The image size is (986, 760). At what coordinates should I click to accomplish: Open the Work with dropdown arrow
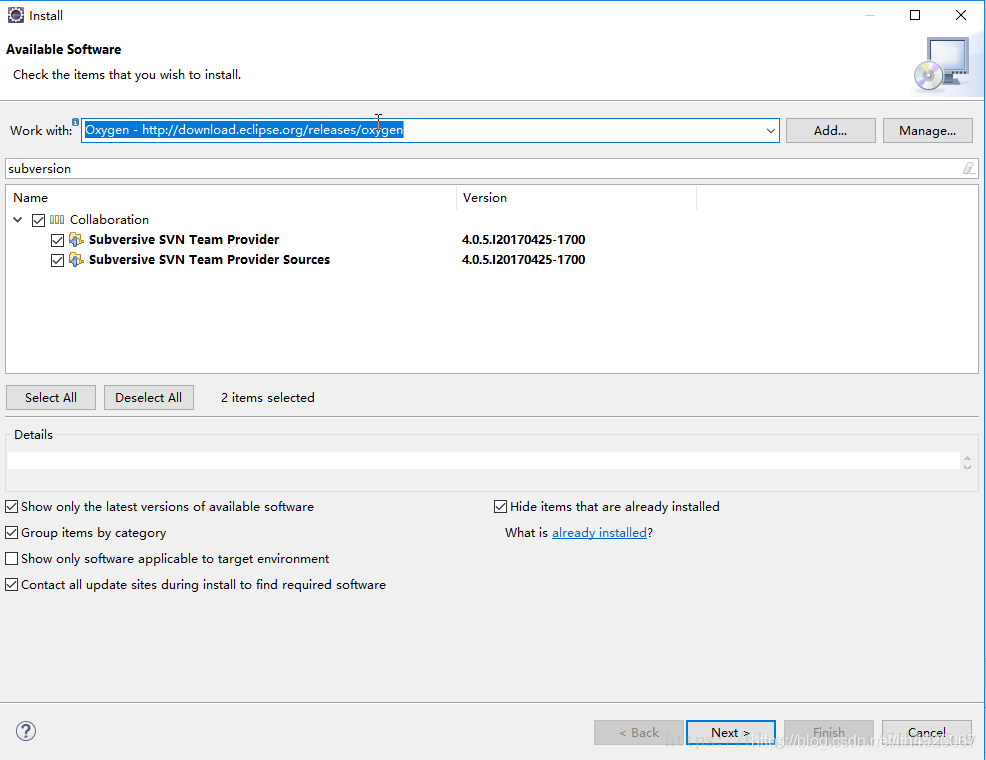click(770, 131)
